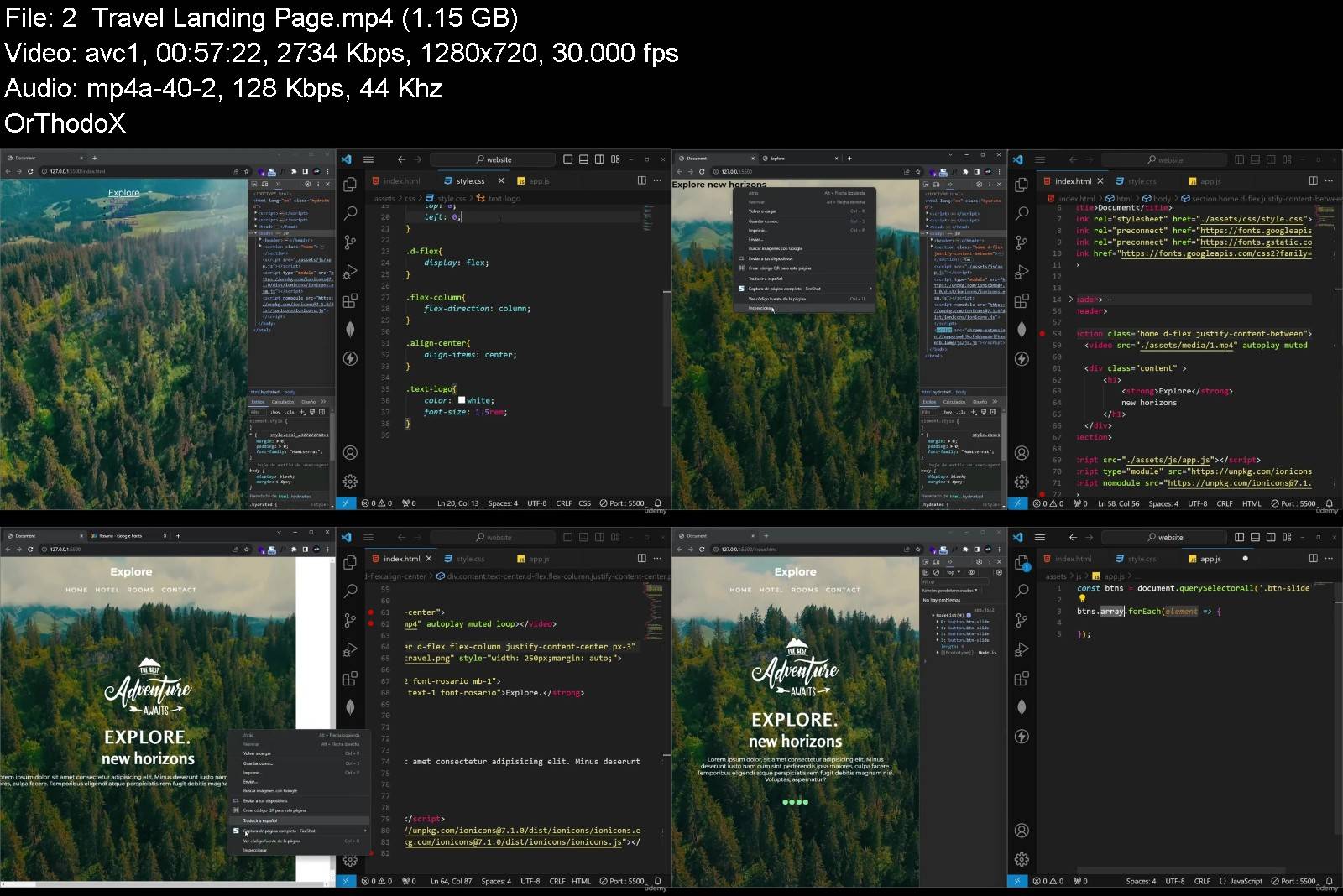Viewport: 1343px width, 896px height.
Task: Open Customize Layout icon in style.css VS Code frame
Action: (615, 159)
